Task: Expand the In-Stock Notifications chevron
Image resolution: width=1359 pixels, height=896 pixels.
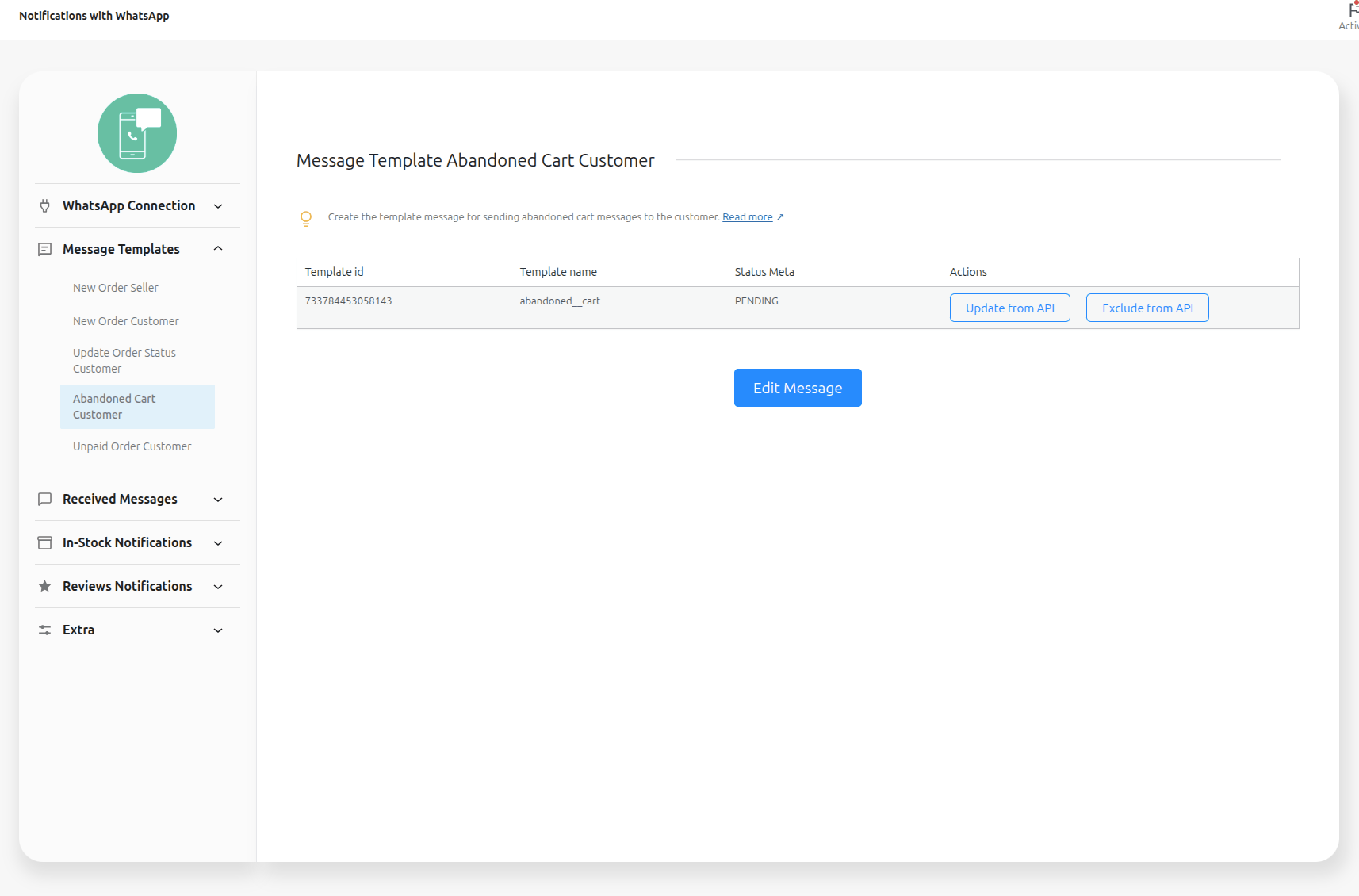Action: 218,543
